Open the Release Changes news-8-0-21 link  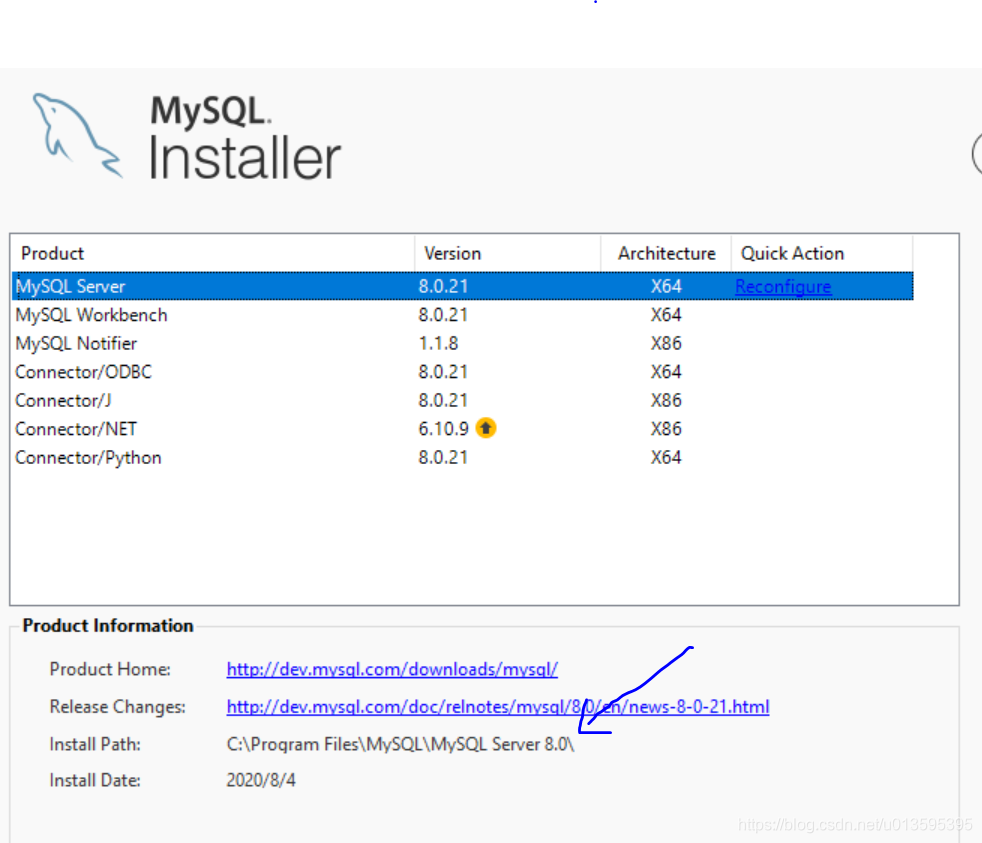(497, 707)
